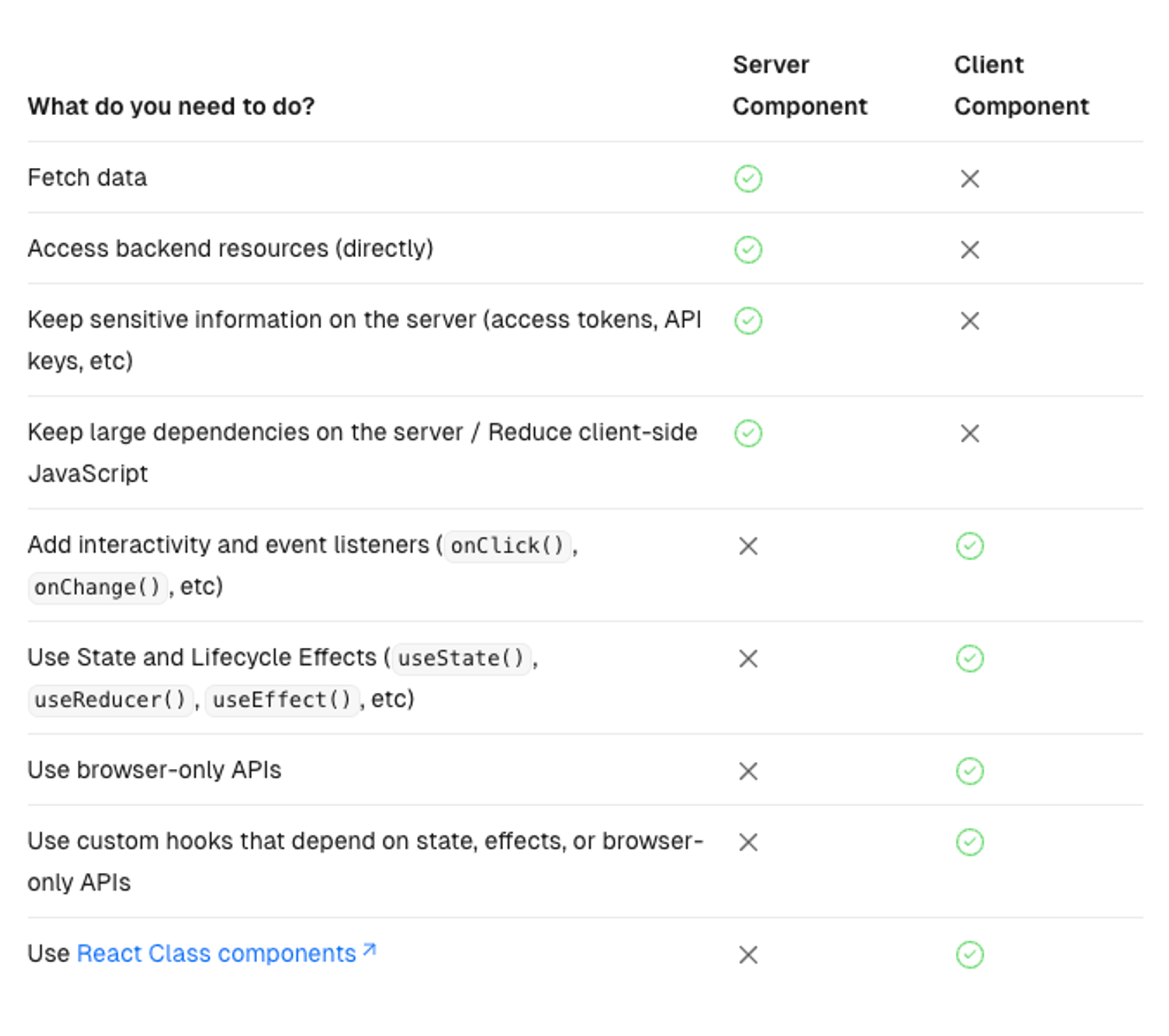Click the external link arrow icon
This screenshot has height=1036, width=1169.
tap(369, 950)
